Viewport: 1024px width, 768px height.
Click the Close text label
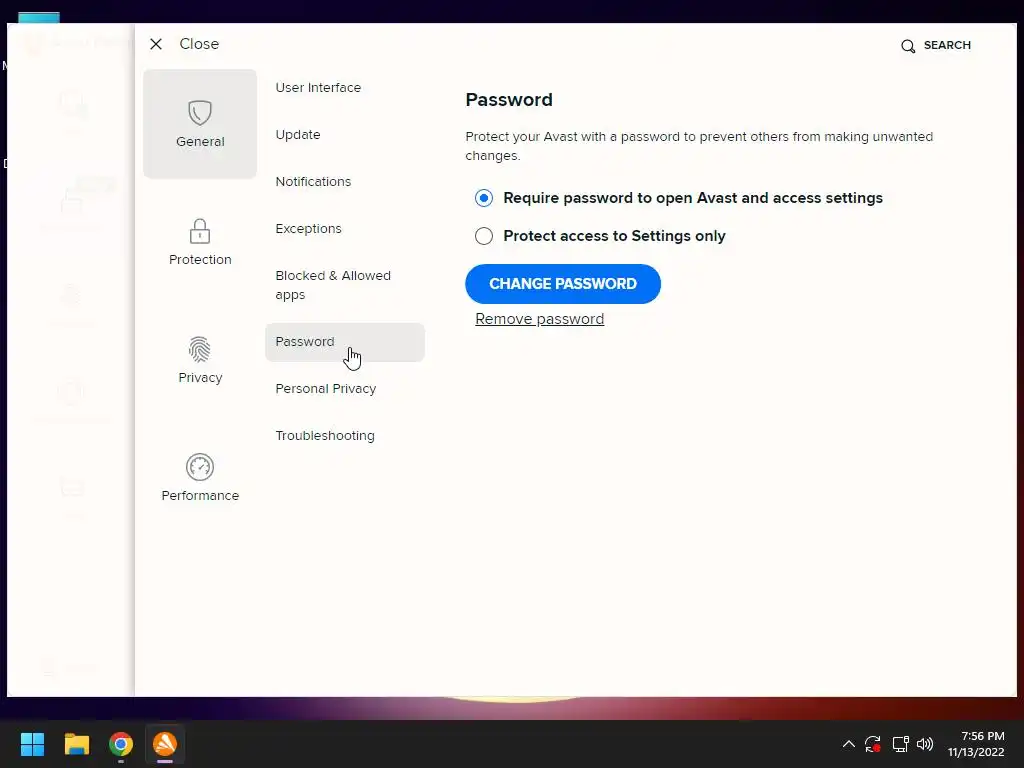pos(199,44)
